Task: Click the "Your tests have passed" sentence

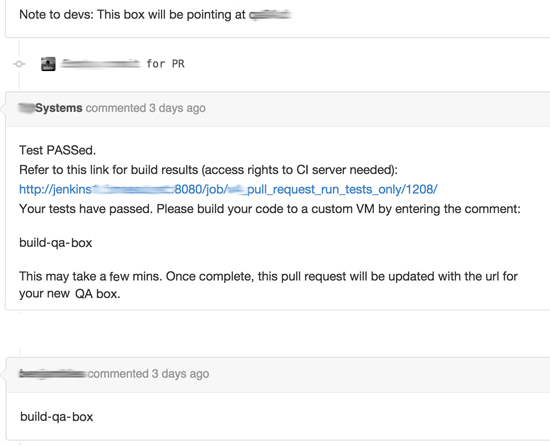Action: [270, 209]
